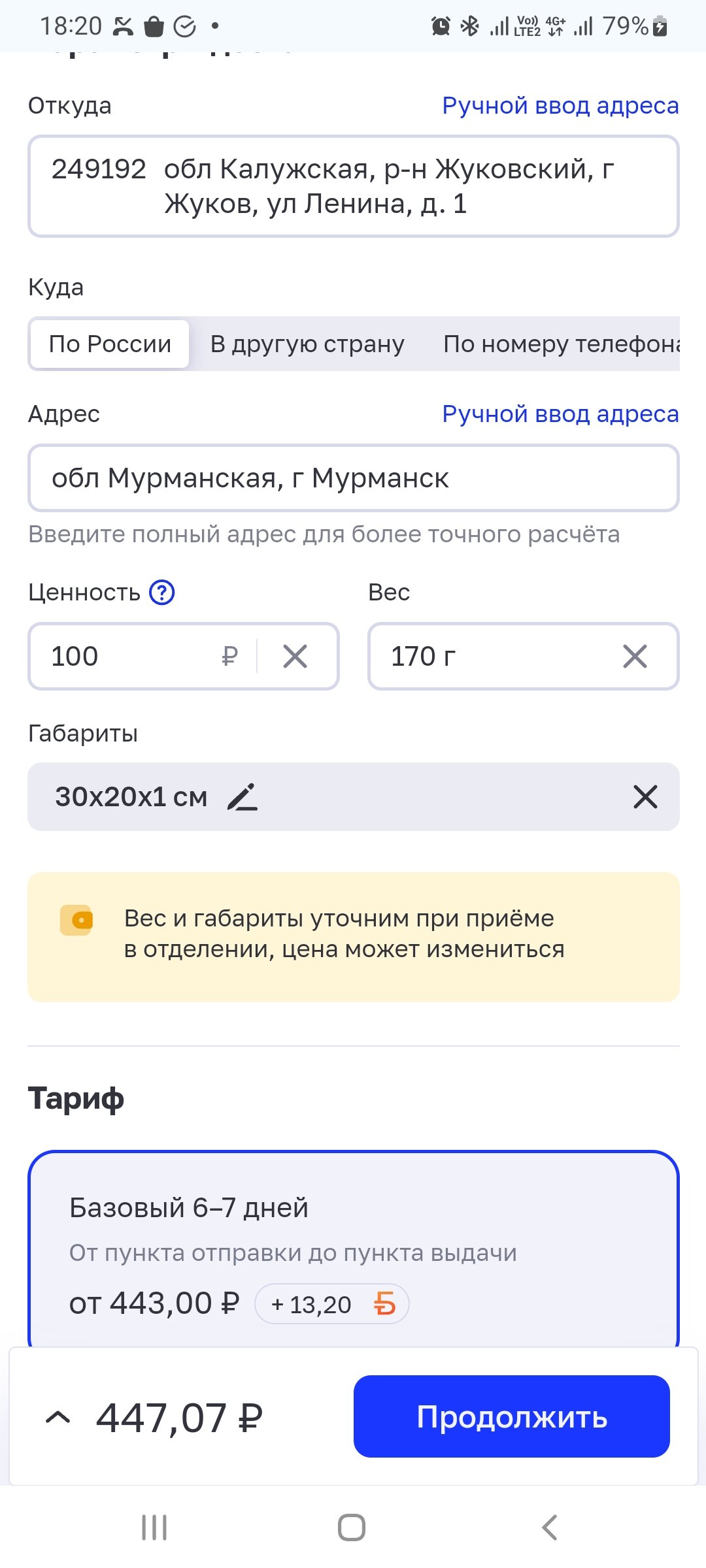
Task: Clear the Вес weight field
Action: (635, 656)
